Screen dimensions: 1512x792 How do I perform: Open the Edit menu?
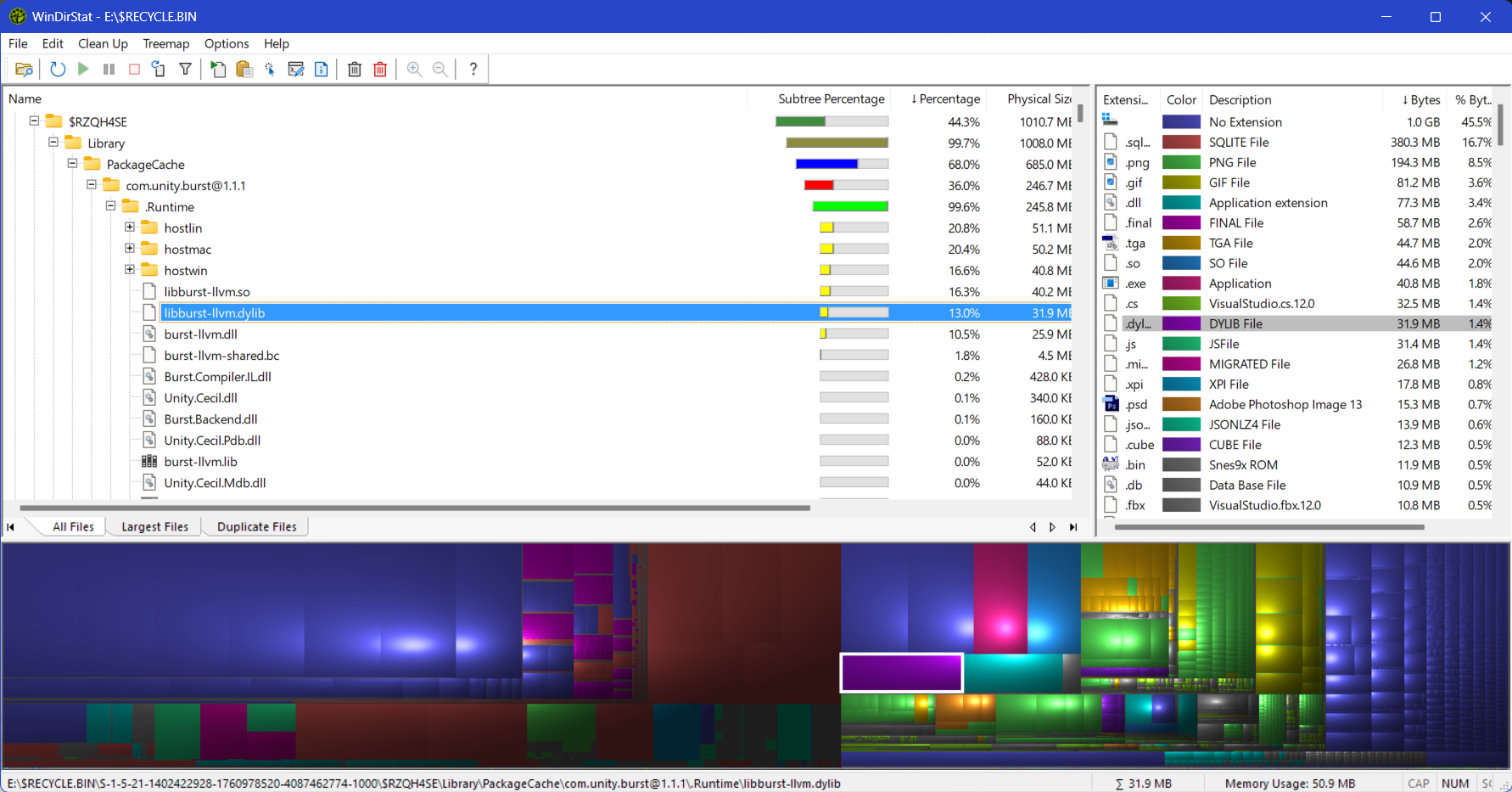pyautogui.click(x=53, y=43)
